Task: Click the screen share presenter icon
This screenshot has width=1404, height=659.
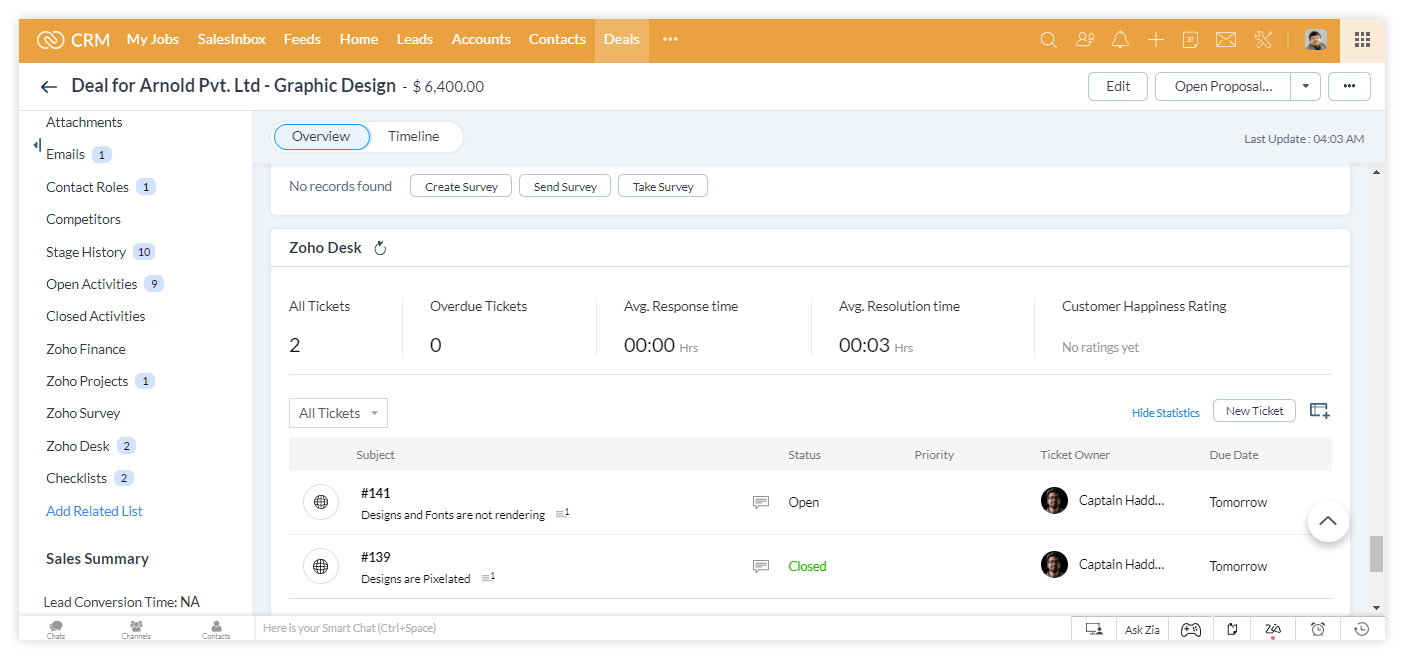Action: 1094,629
